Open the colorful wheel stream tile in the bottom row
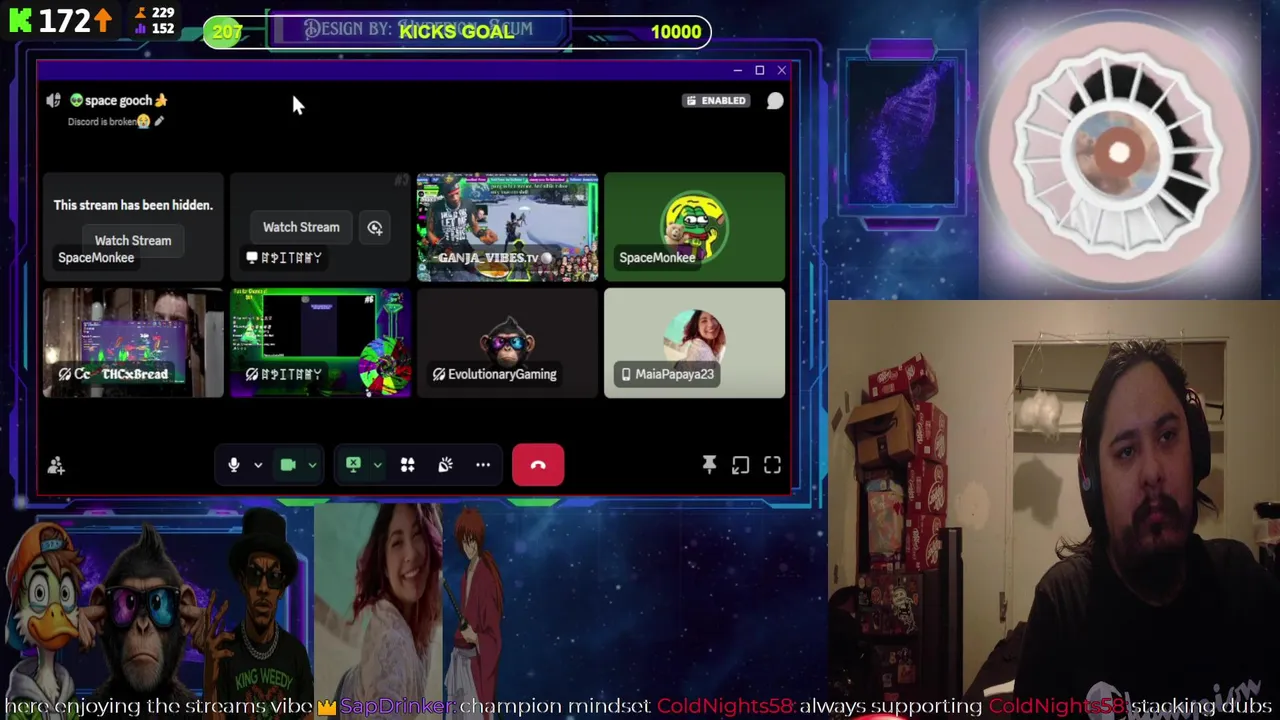Screen dimensions: 1280x720 pos(320,343)
